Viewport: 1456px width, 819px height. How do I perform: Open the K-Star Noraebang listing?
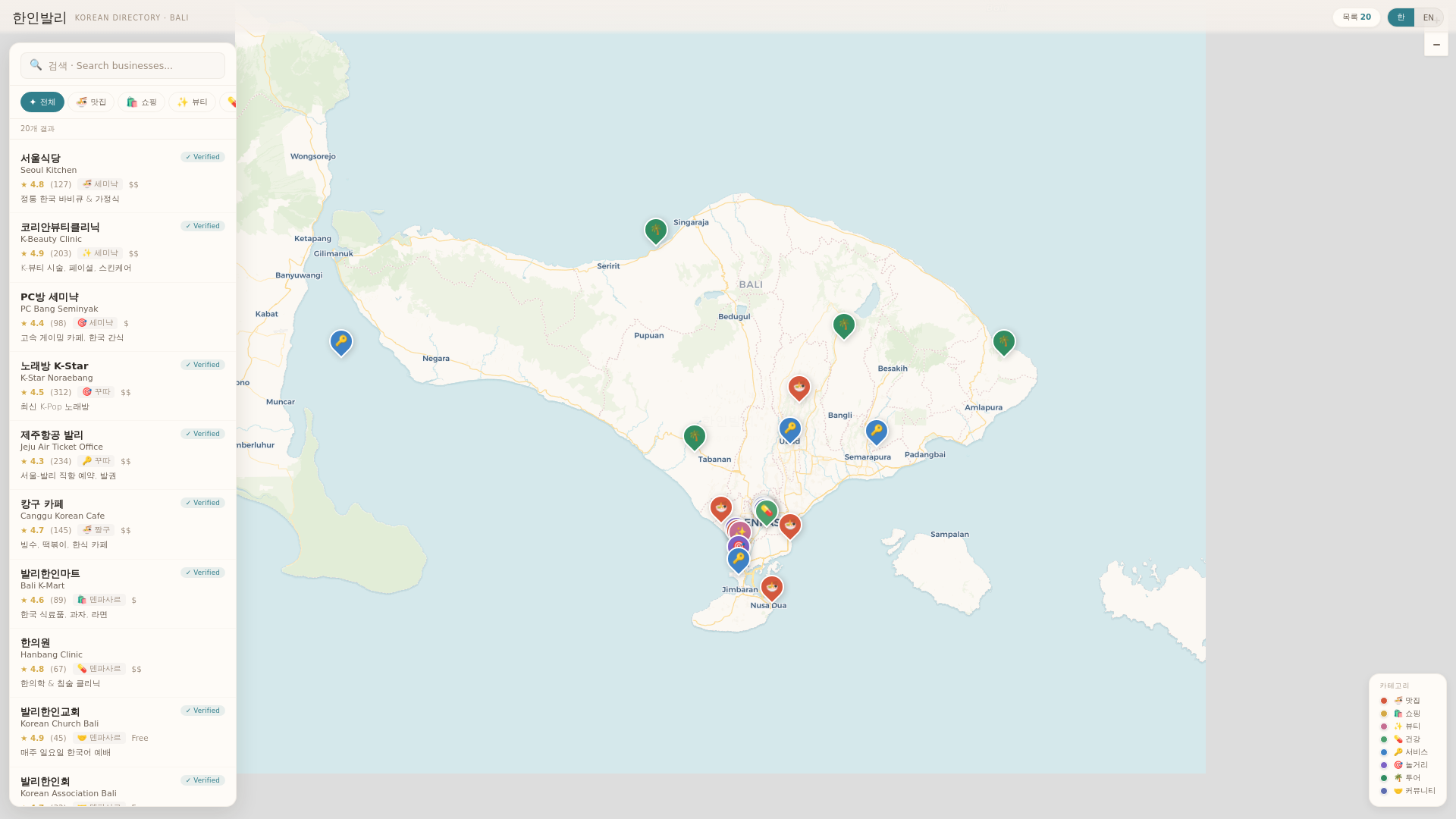click(123, 386)
